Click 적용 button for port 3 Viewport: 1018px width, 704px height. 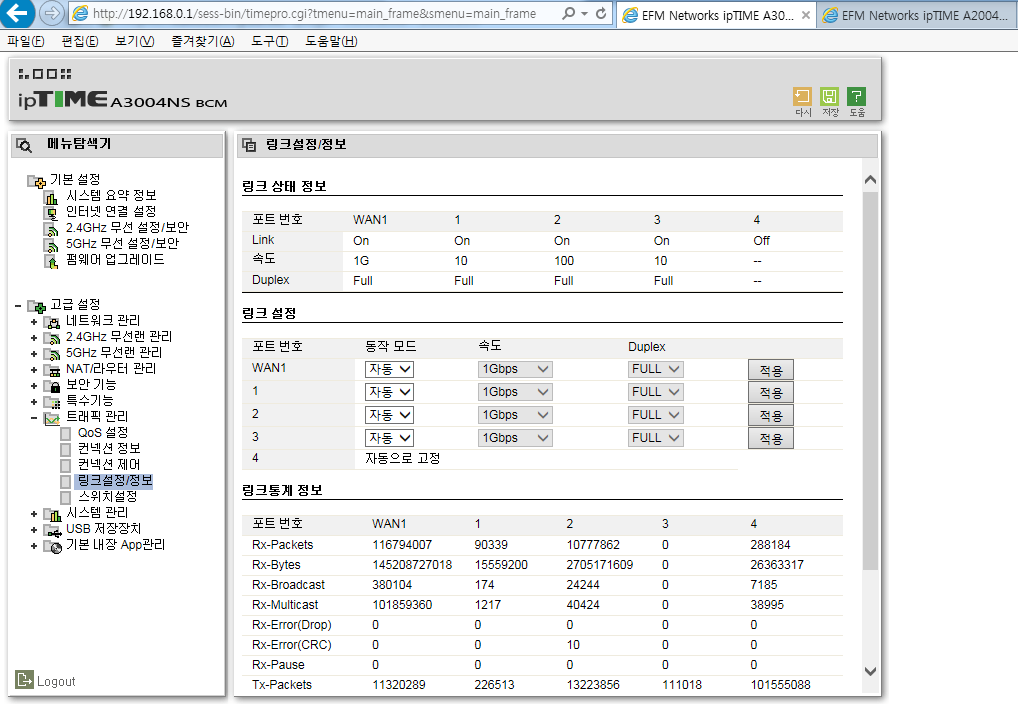(771, 438)
